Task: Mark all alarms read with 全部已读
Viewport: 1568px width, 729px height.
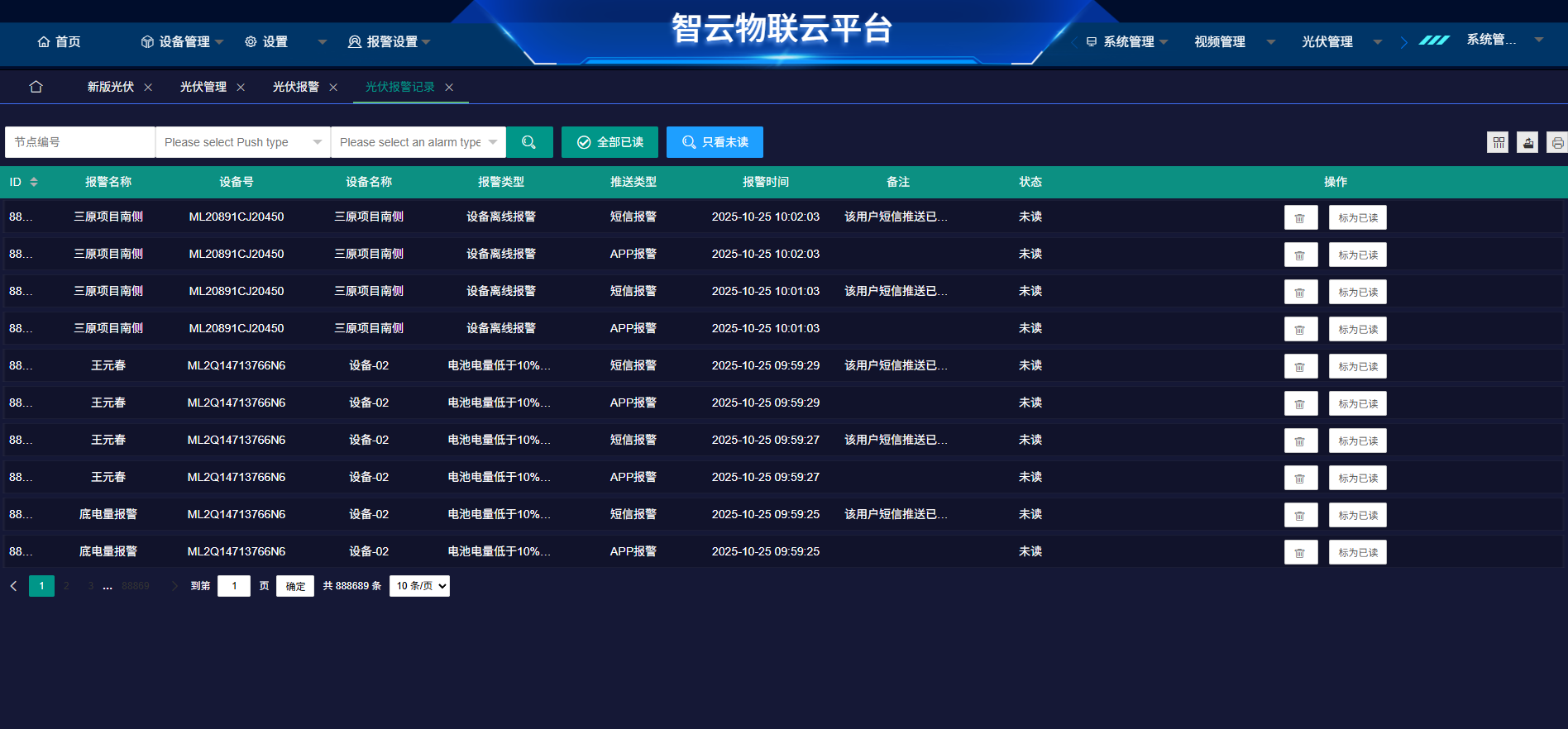Action: coord(610,142)
